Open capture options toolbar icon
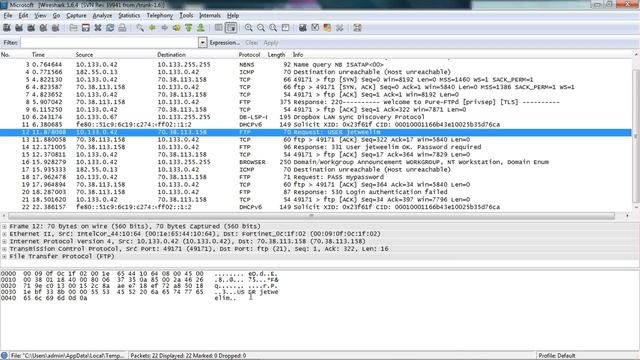 [x=19, y=28]
